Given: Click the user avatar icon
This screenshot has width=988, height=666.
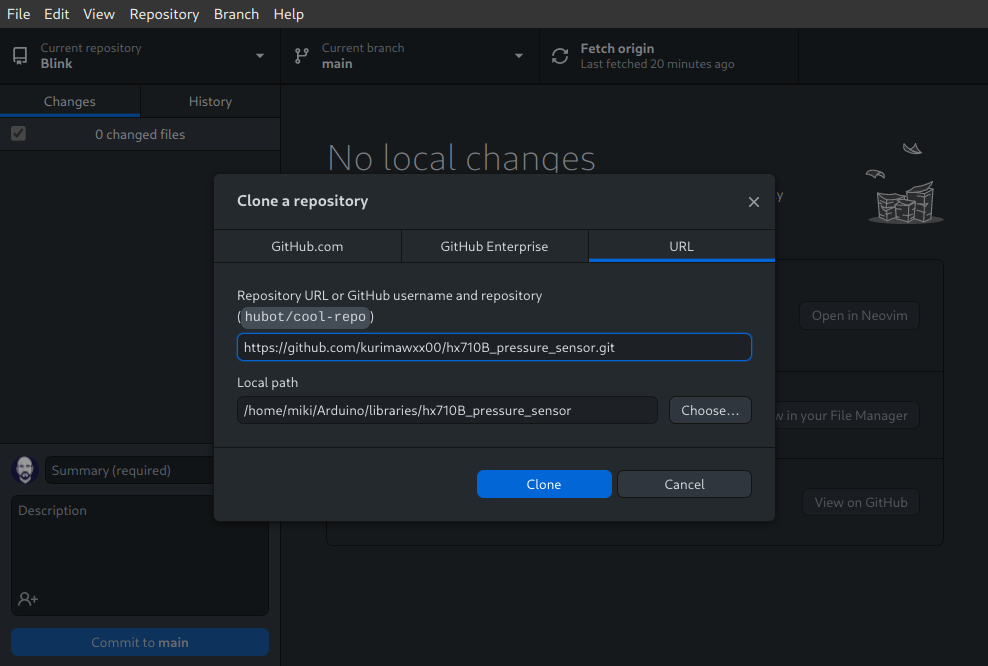Looking at the screenshot, I should tap(25, 470).
